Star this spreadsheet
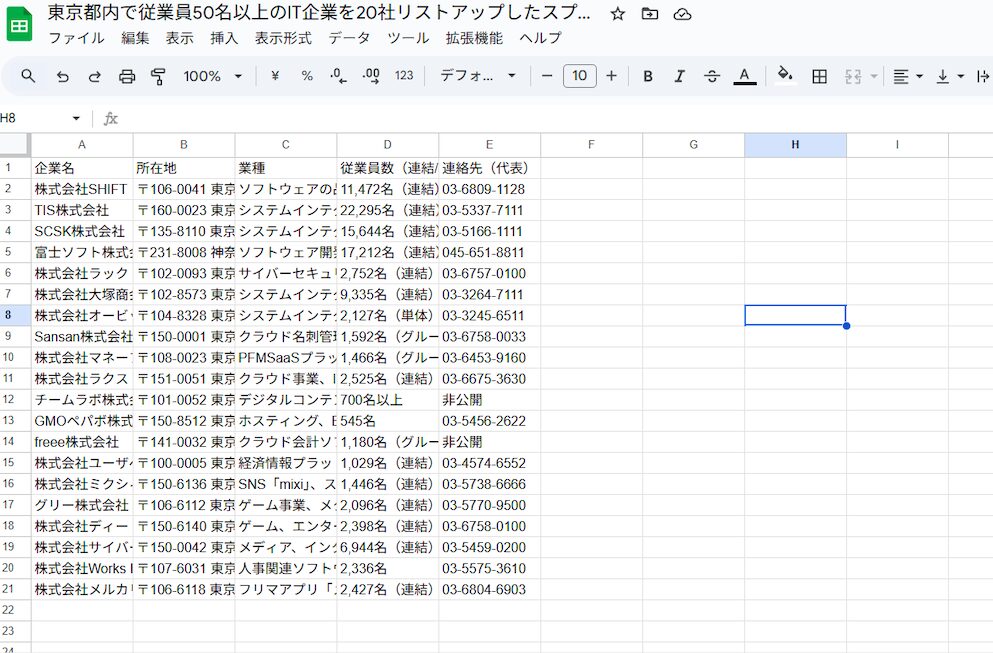Screen dimensions: 993x653 pos(617,14)
